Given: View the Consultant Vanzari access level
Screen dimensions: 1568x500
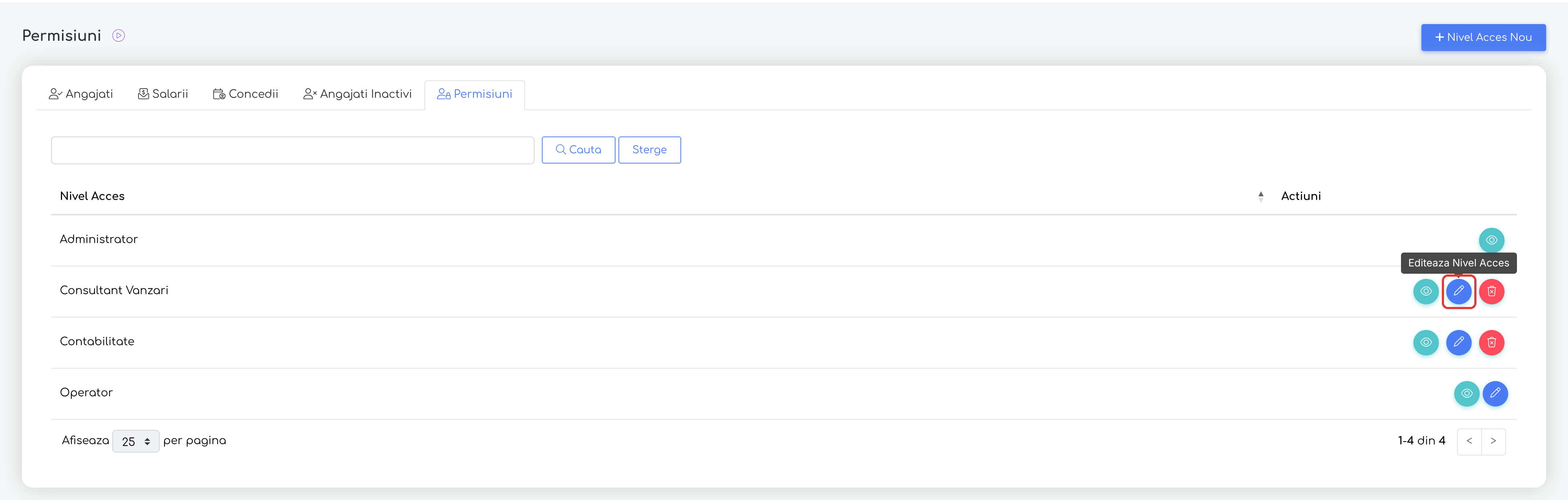Looking at the screenshot, I should coord(1425,291).
